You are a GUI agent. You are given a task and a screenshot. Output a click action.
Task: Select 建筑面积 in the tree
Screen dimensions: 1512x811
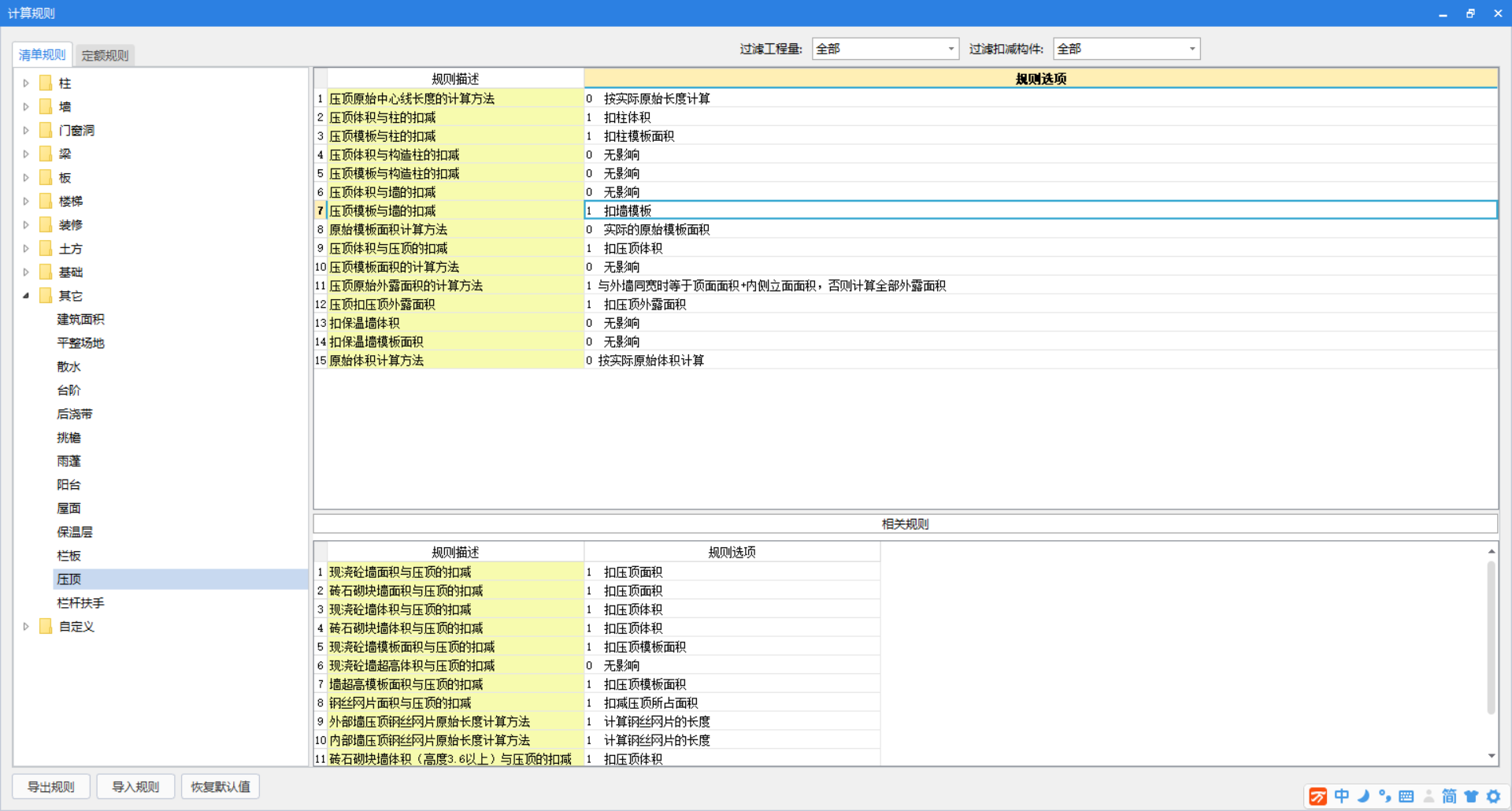(80, 320)
